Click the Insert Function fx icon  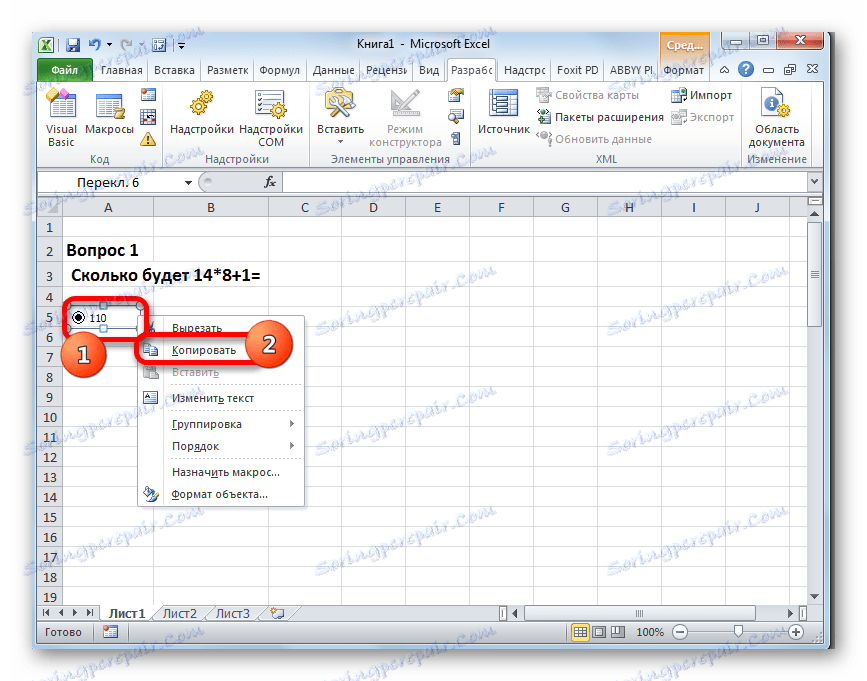[x=270, y=182]
